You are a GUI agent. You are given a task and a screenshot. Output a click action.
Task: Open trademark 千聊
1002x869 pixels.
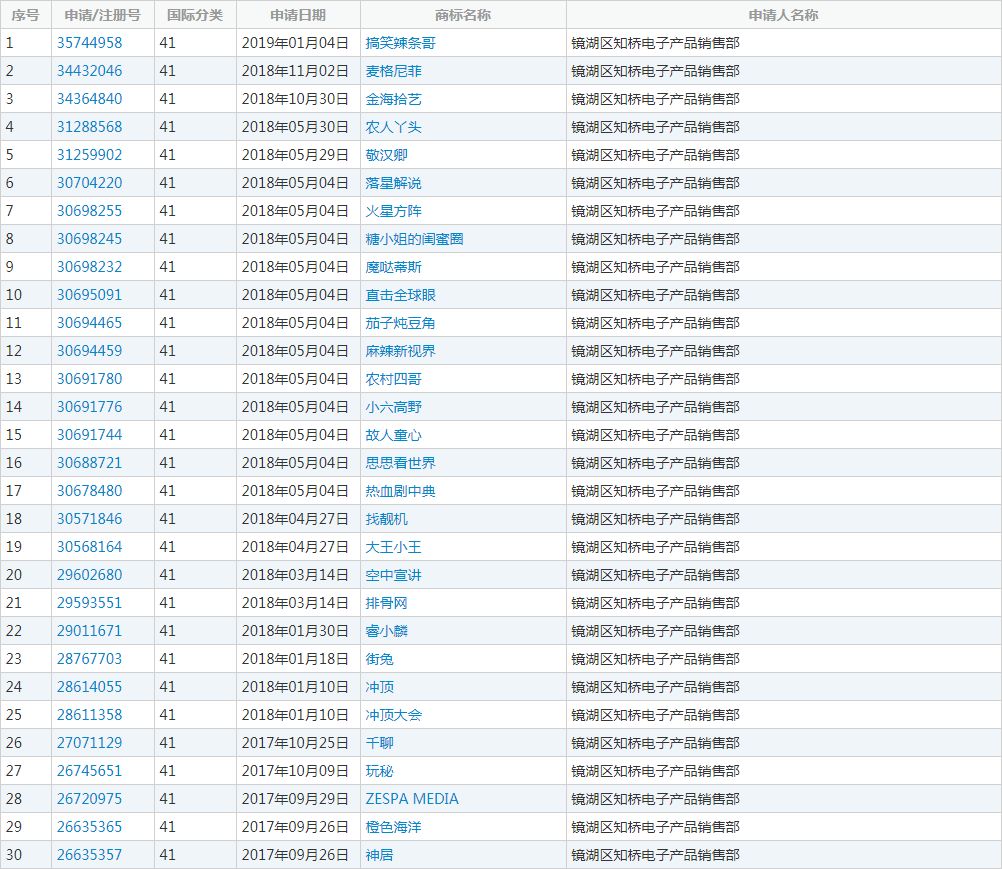click(380, 743)
